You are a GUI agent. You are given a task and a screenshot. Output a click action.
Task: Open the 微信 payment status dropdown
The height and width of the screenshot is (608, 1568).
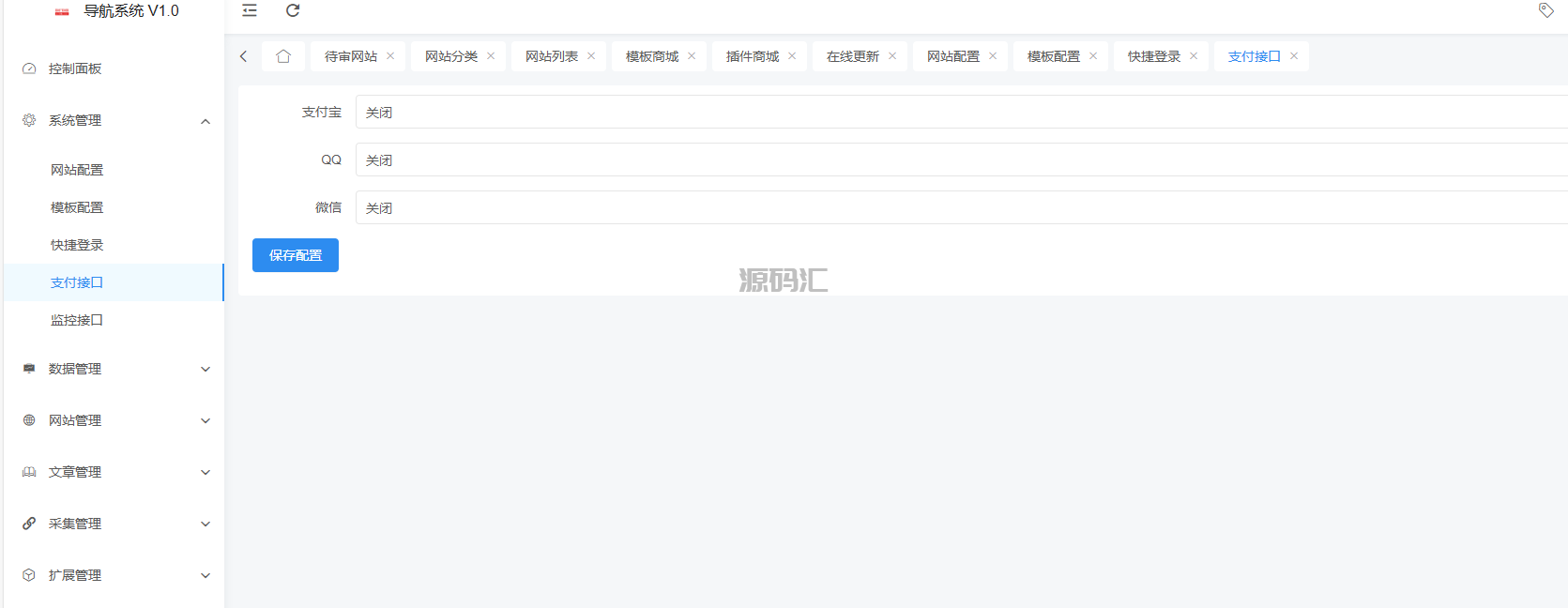click(x=962, y=207)
